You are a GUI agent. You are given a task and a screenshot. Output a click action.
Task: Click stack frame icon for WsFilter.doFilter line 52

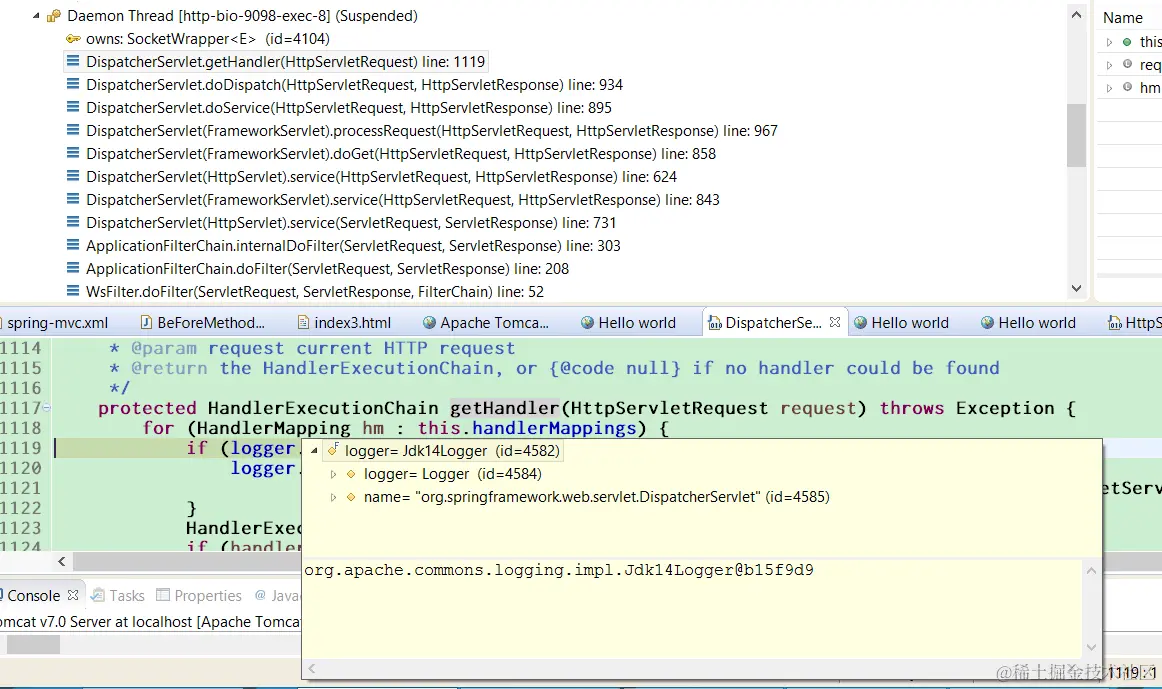point(73,291)
